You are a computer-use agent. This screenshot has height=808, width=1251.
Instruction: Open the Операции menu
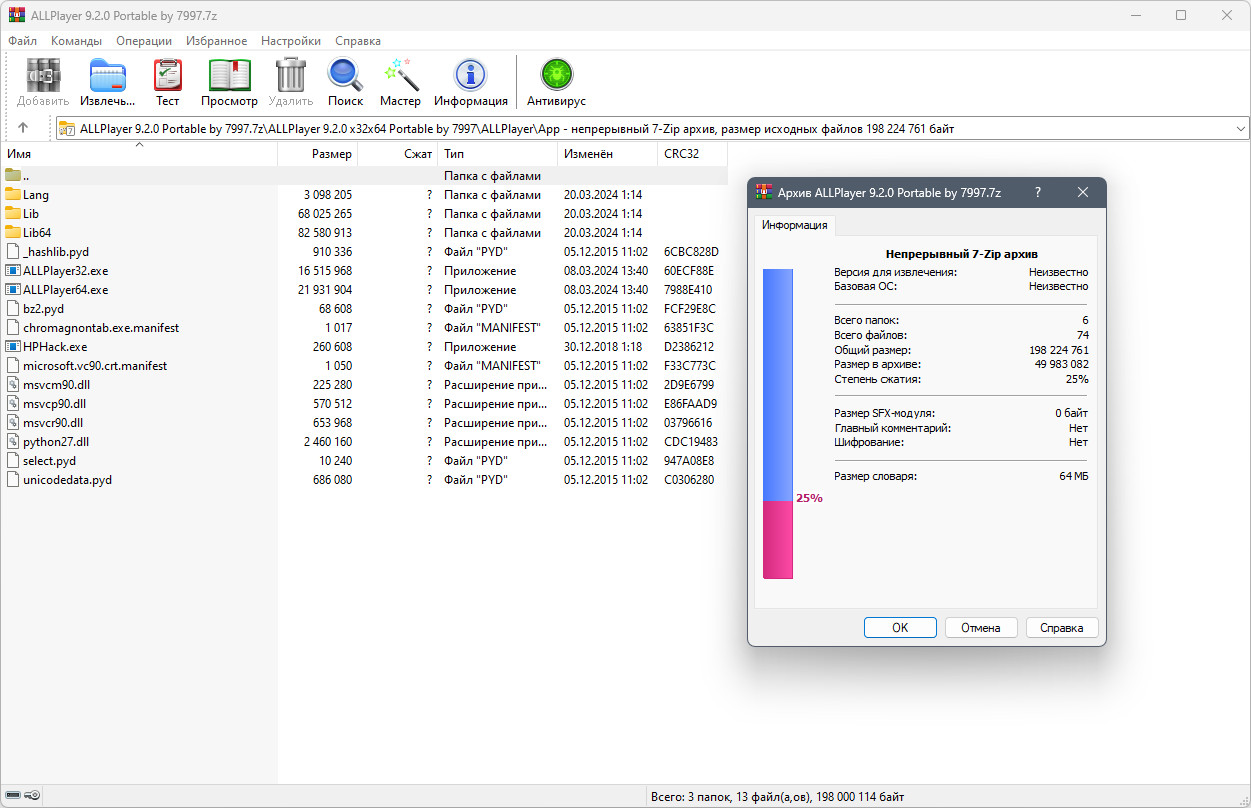[144, 41]
